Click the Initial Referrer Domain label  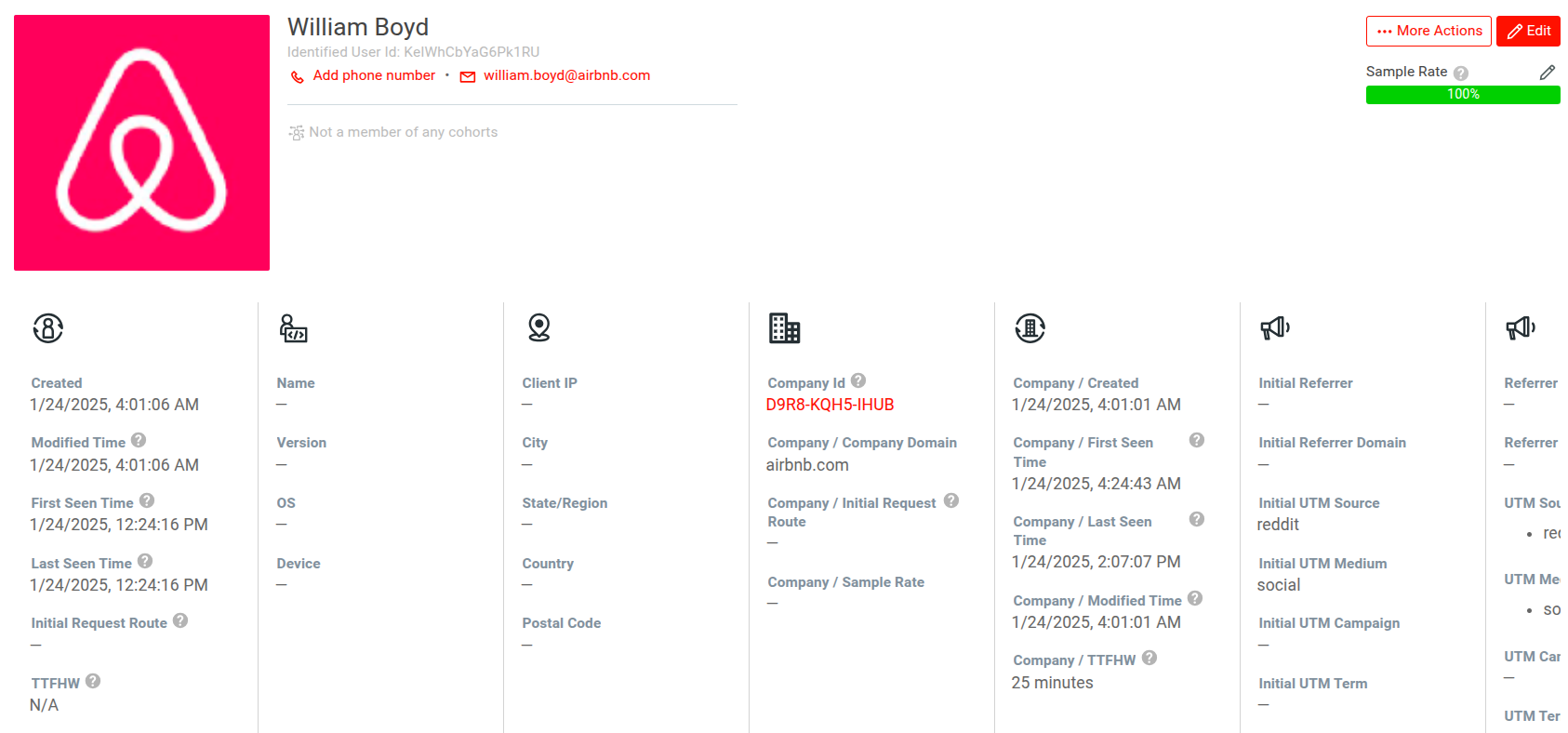(1333, 443)
